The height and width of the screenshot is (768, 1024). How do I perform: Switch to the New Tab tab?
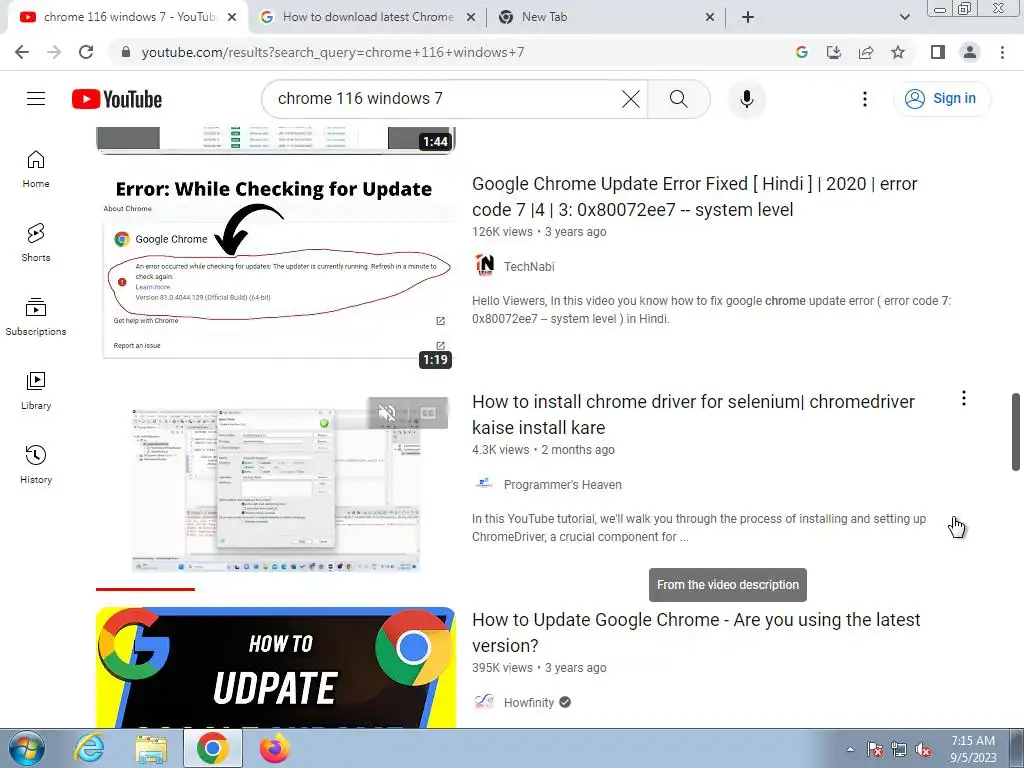pyautogui.click(x=607, y=17)
